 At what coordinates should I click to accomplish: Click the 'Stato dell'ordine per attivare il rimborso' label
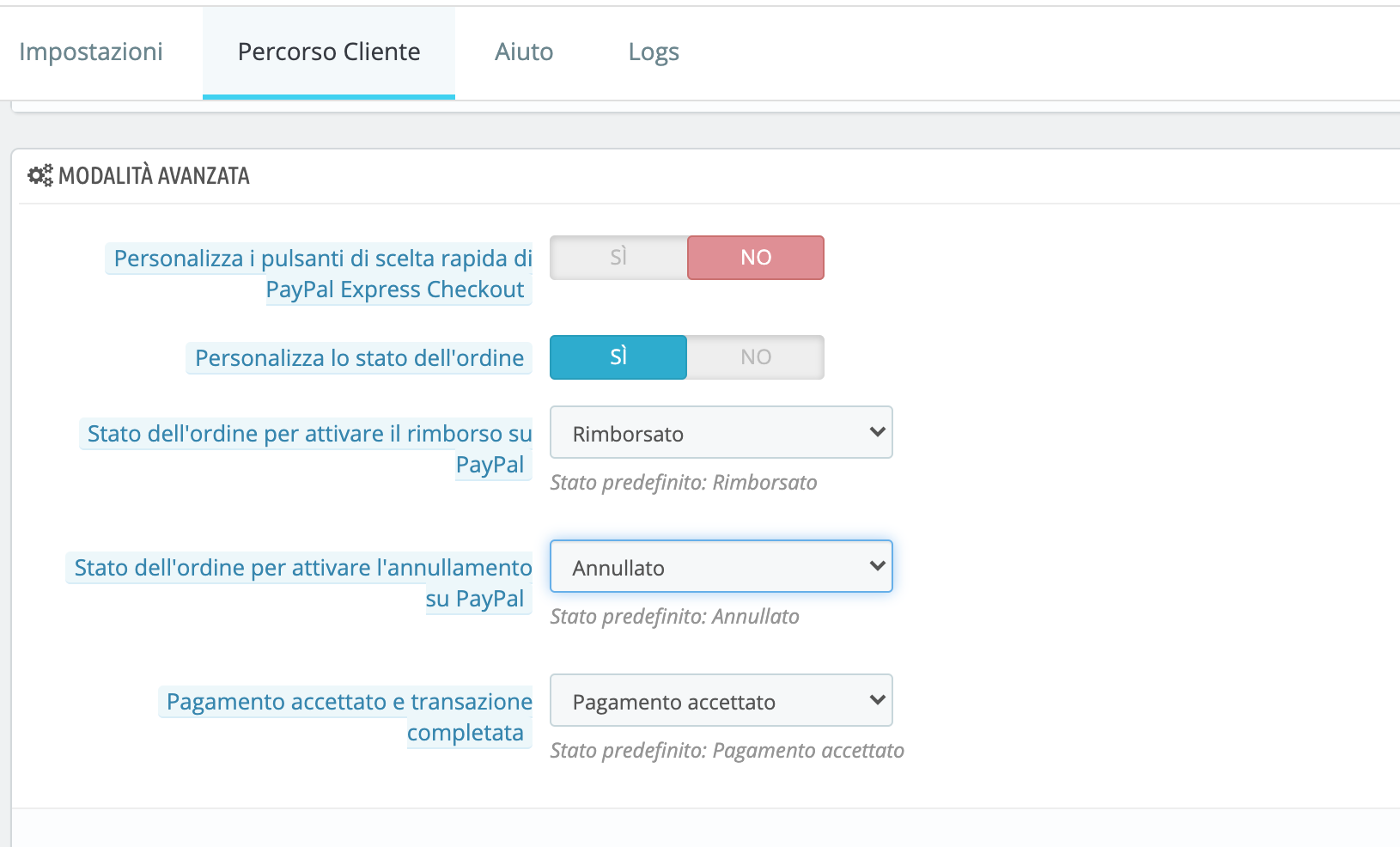[309, 435]
